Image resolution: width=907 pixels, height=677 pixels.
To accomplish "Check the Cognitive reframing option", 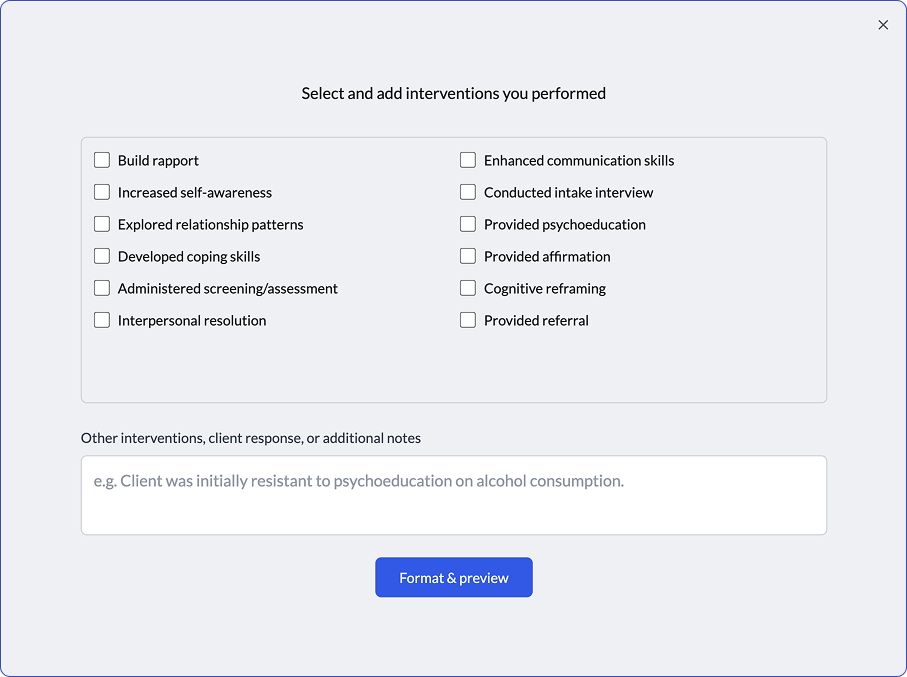I will coord(468,288).
